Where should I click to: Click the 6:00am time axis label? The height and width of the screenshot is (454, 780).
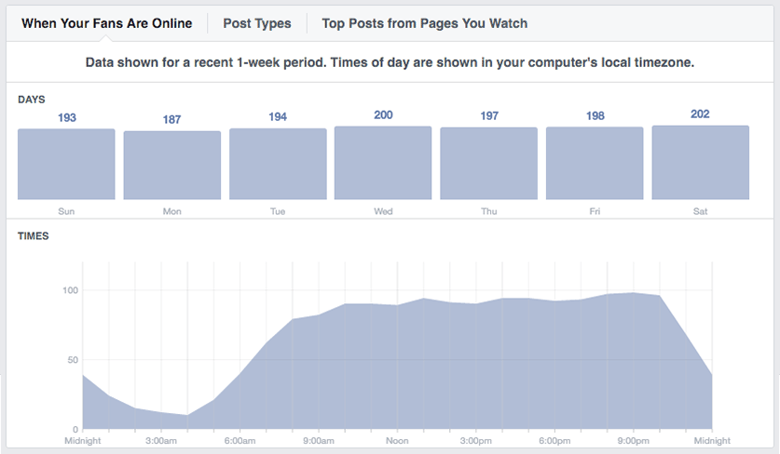click(240, 441)
